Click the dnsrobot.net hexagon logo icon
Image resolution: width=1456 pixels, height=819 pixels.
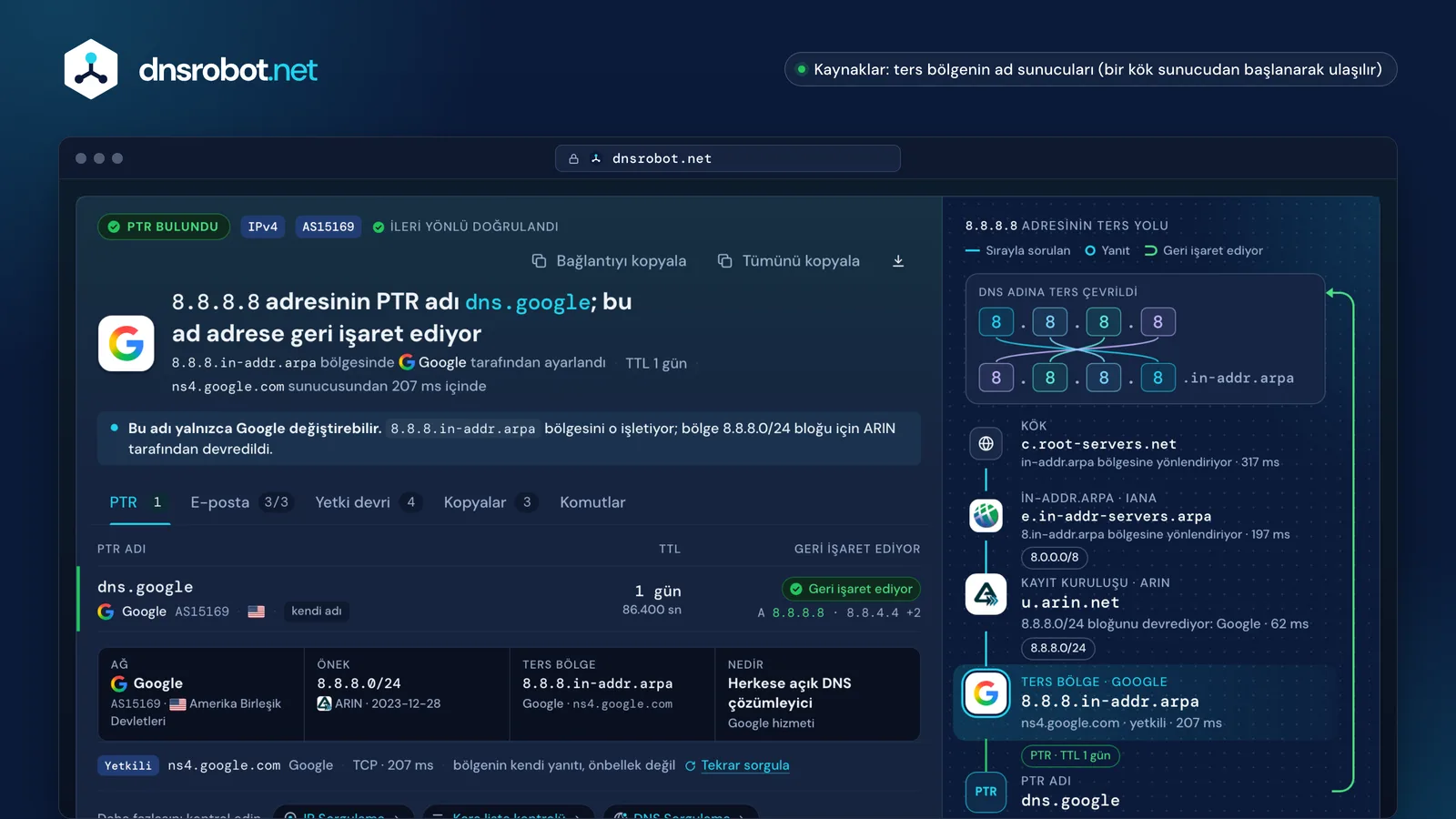[x=91, y=69]
